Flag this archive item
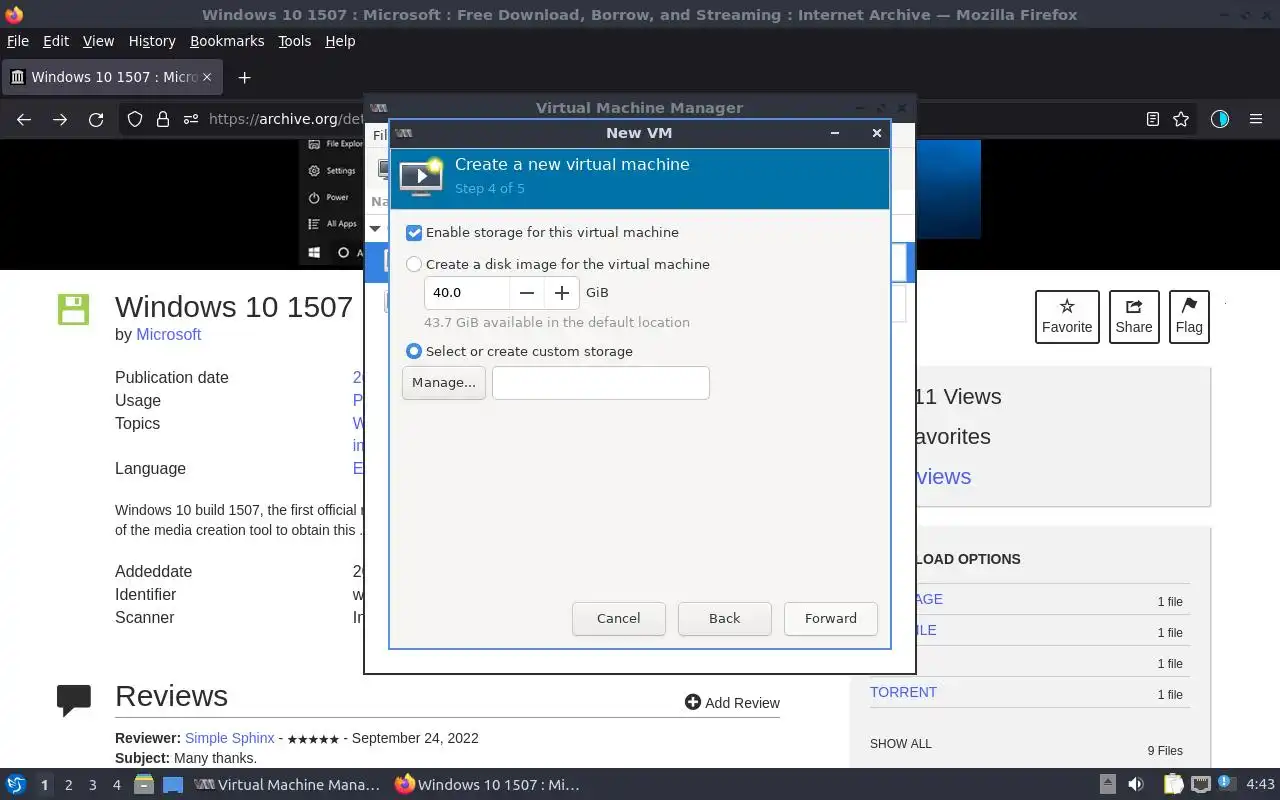 (1189, 316)
